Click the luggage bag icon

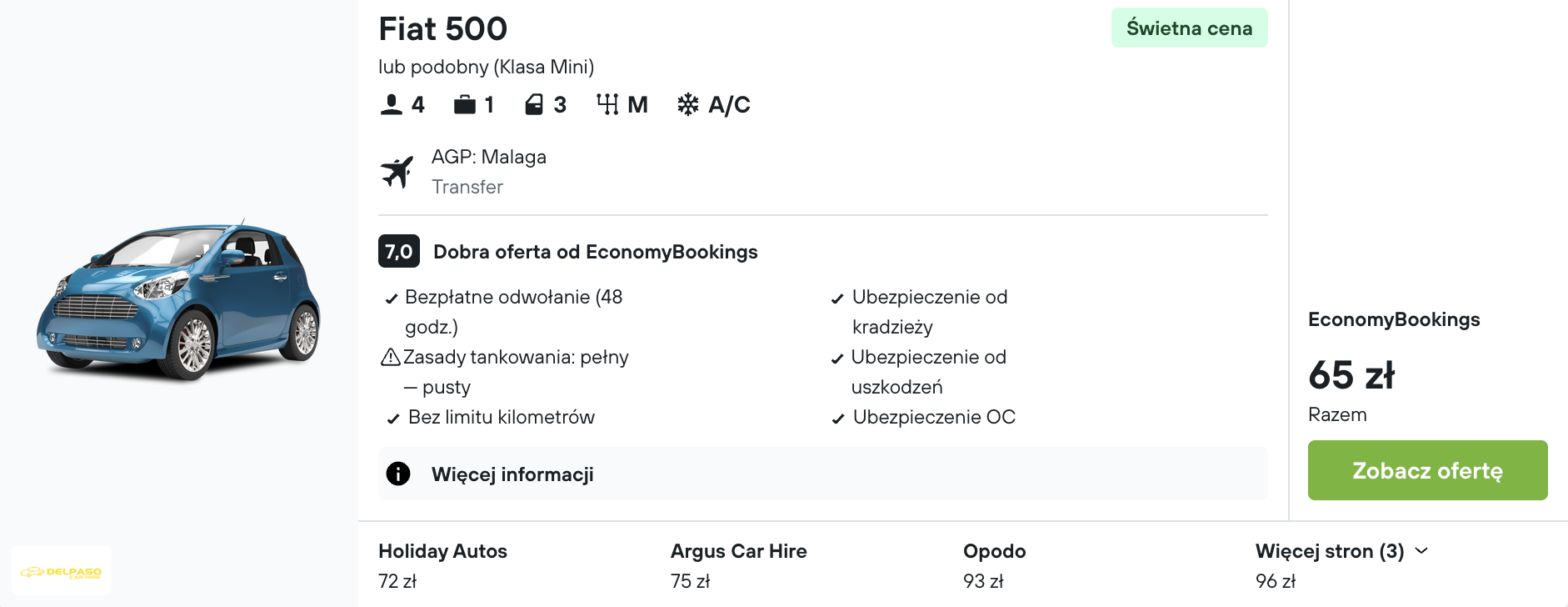coord(465,105)
